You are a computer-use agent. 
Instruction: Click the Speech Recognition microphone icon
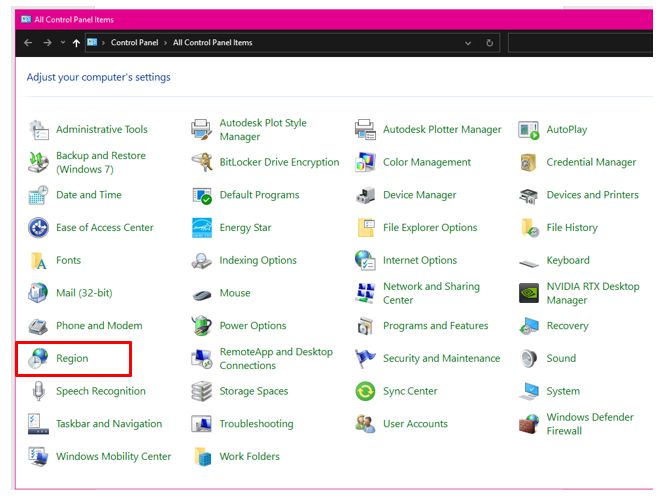(x=39, y=391)
